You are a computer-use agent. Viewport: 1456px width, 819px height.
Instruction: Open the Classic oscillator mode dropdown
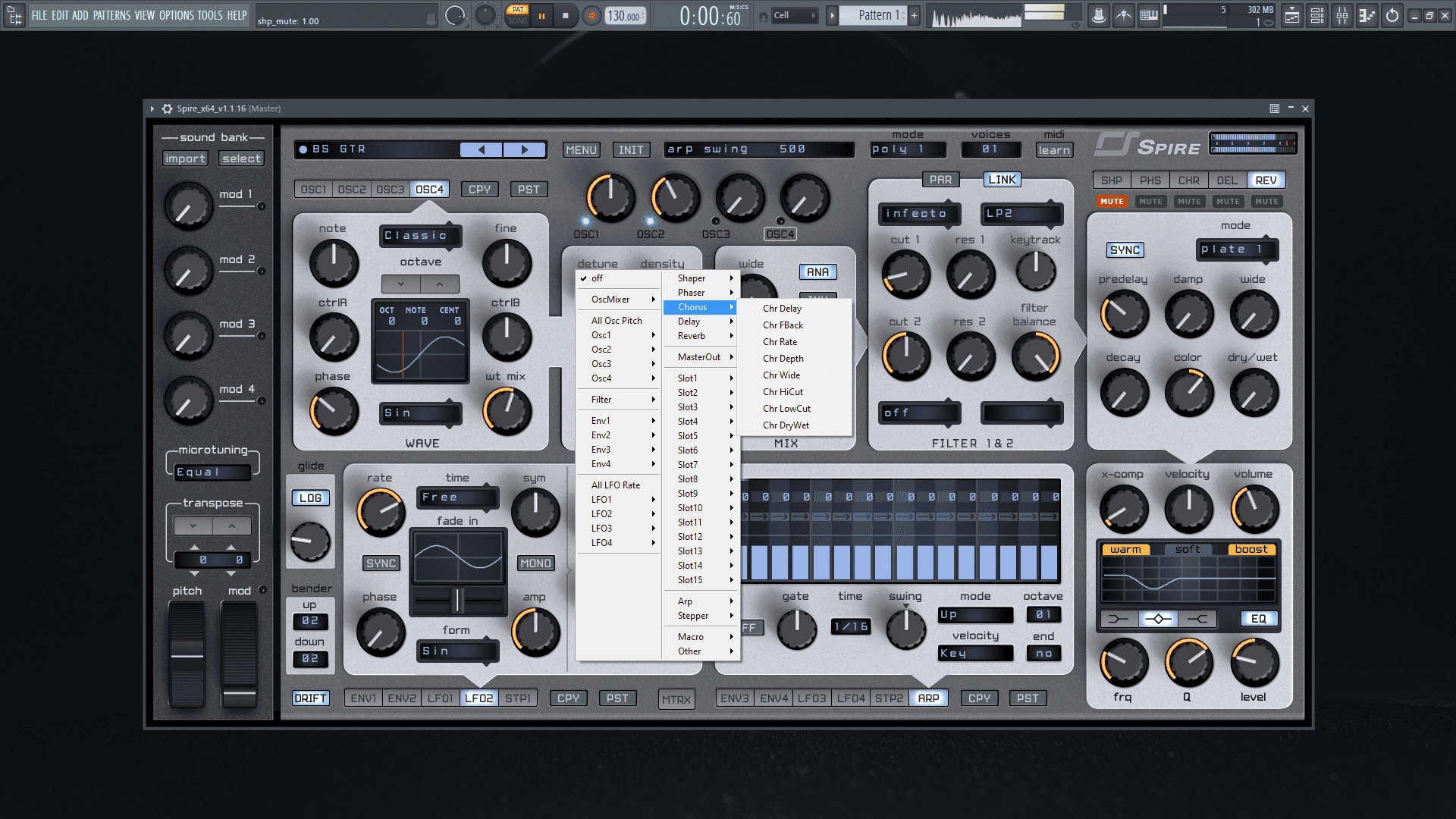click(x=420, y=236)
